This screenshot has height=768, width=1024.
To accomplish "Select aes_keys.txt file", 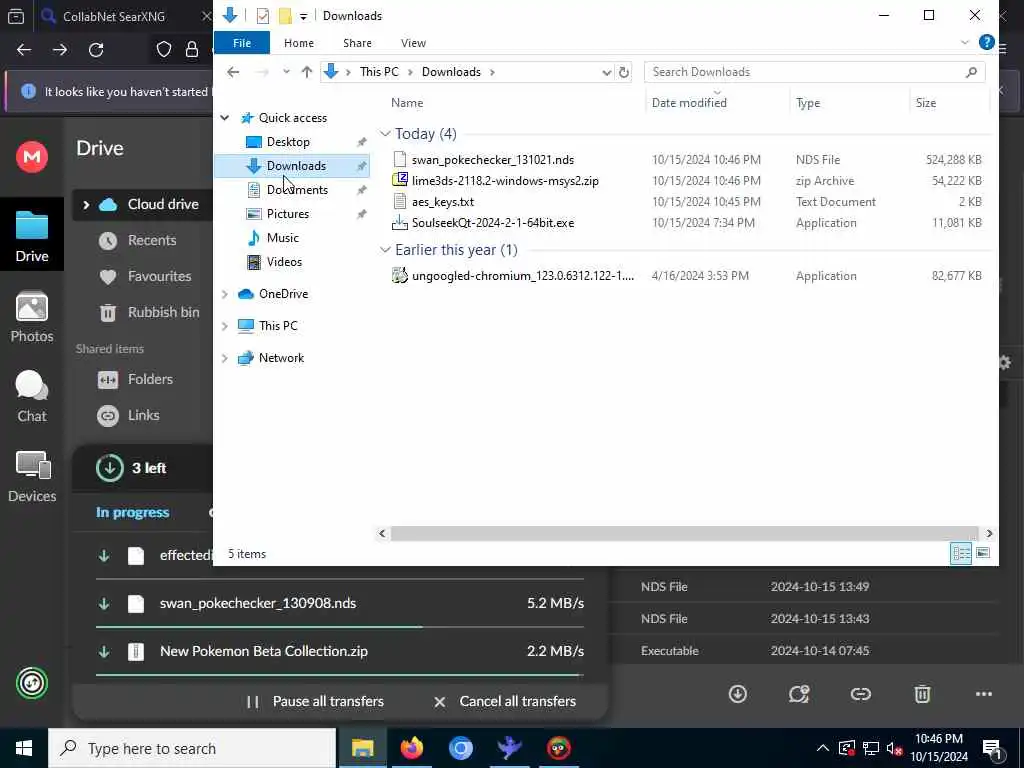I will click(x=443, y=202).
